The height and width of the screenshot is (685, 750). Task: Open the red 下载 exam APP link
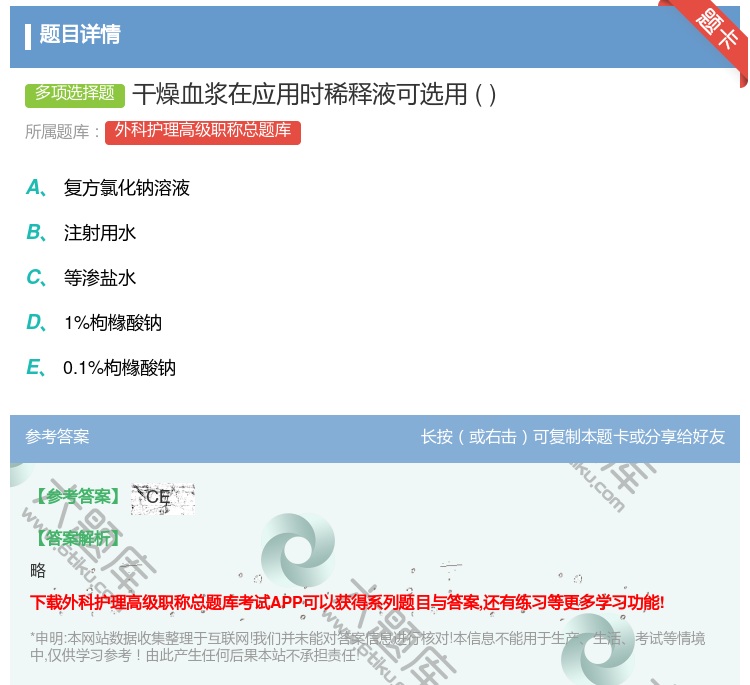[347, 602]
